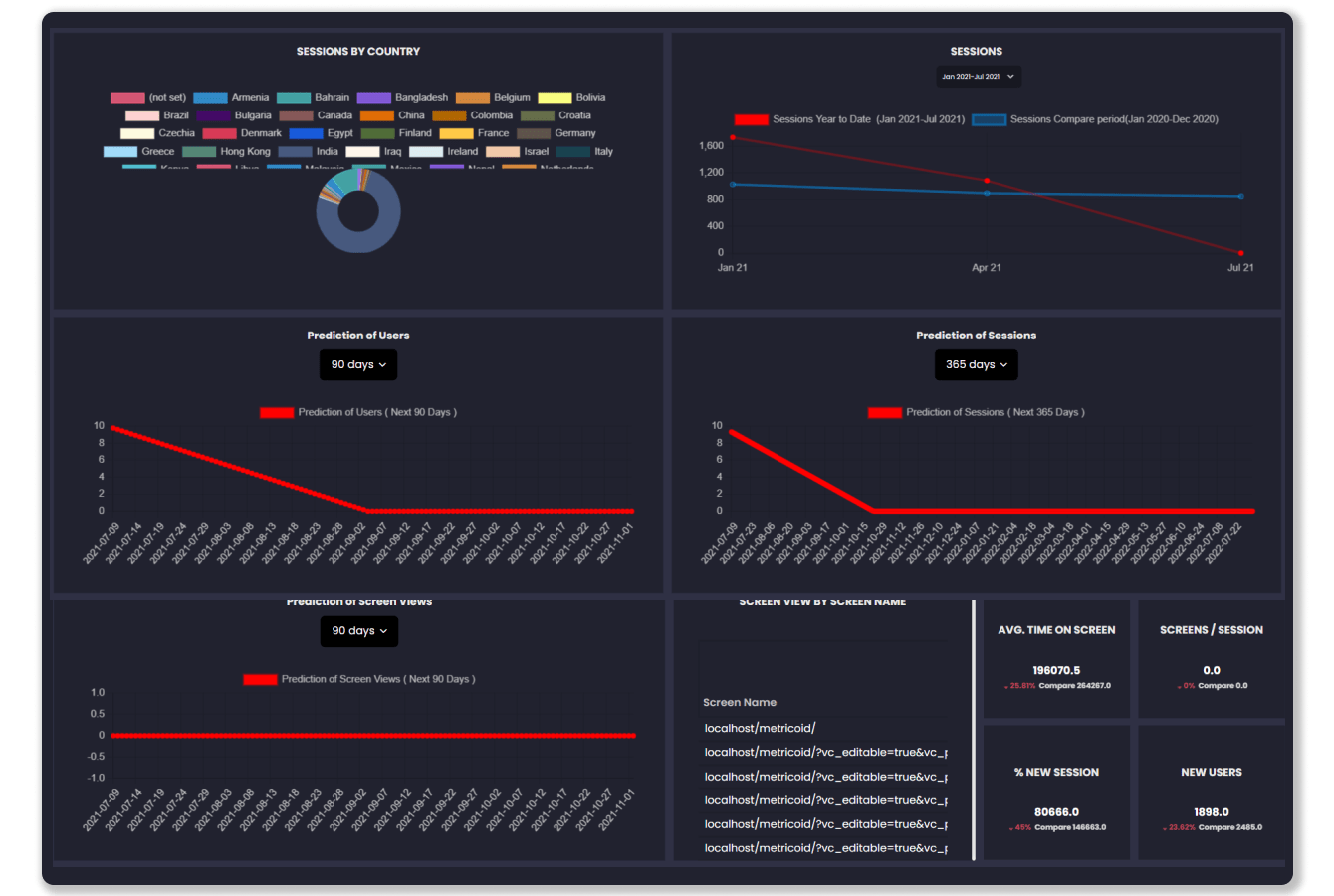The height and width of the screenshot is (896, 1334).
Task: Toggle Sessions Year to Date legend series
Action: click(849, 119)
